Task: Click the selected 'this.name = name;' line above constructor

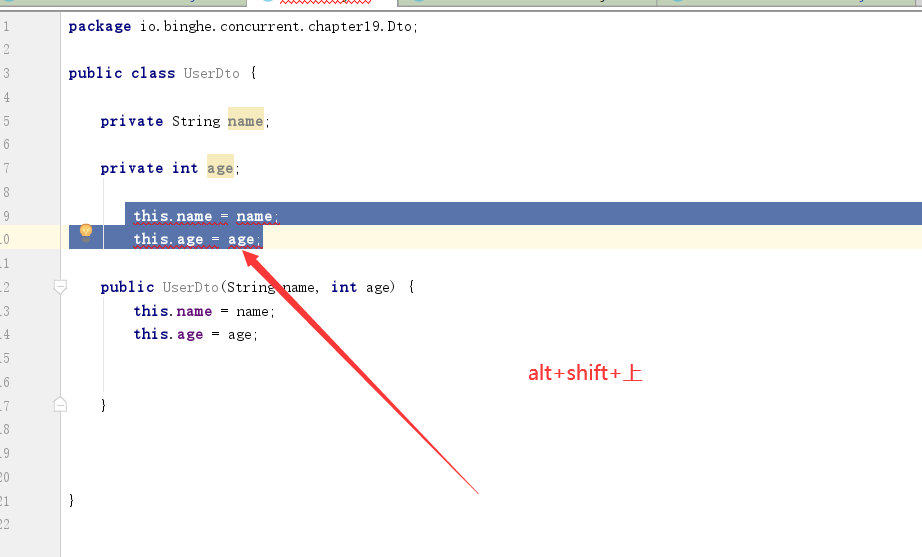Action: point(206,216)
